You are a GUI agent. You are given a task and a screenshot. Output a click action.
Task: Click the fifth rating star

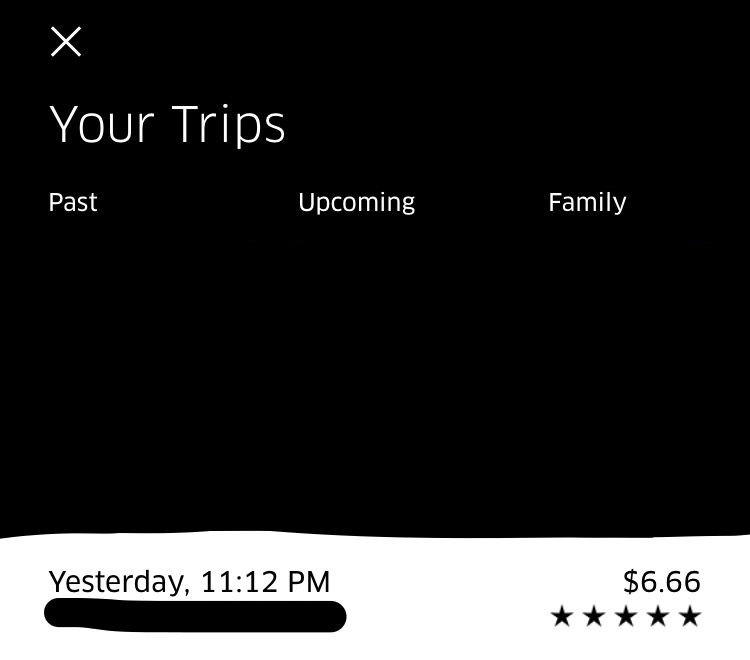click(690, 616)
